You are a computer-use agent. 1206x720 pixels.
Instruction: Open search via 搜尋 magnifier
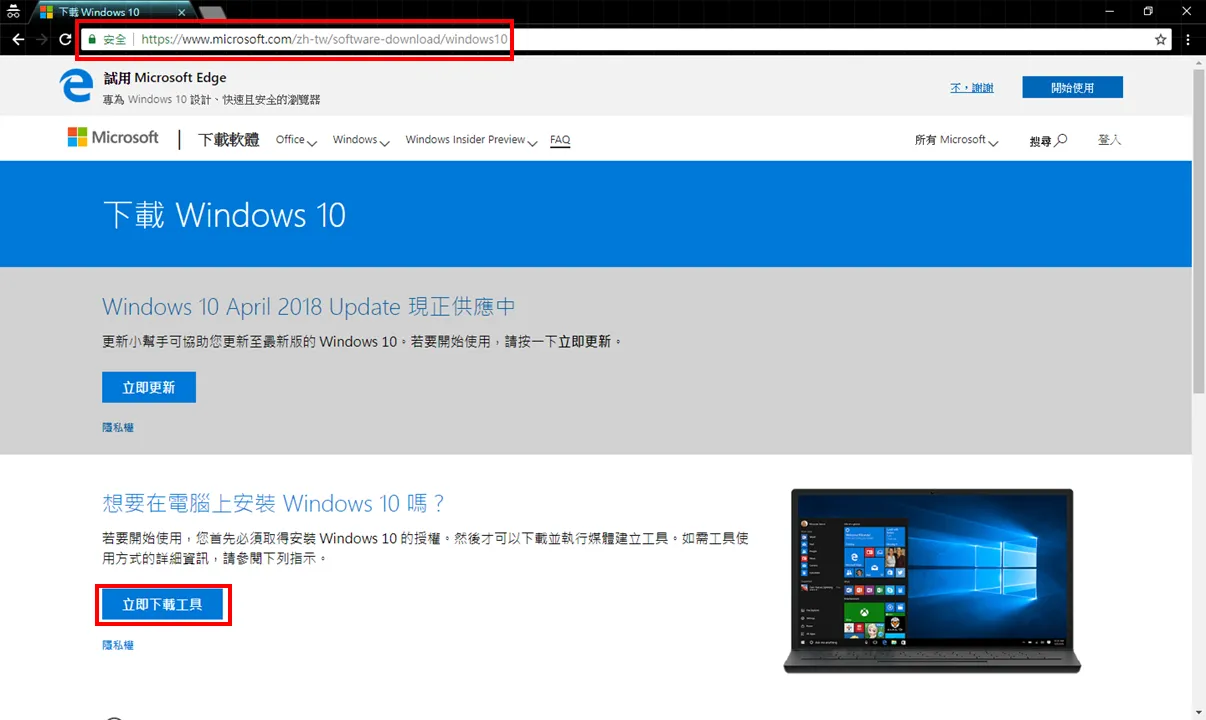coord(1048,140)
